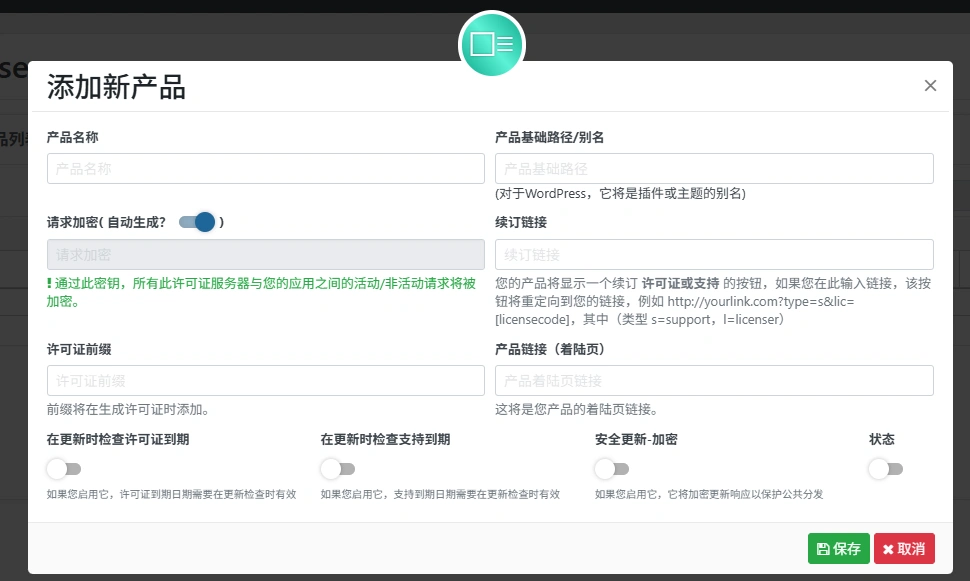
Task: Click the 如果您启用它，它将加密更新响应 hint text
Action: point(709,494)
